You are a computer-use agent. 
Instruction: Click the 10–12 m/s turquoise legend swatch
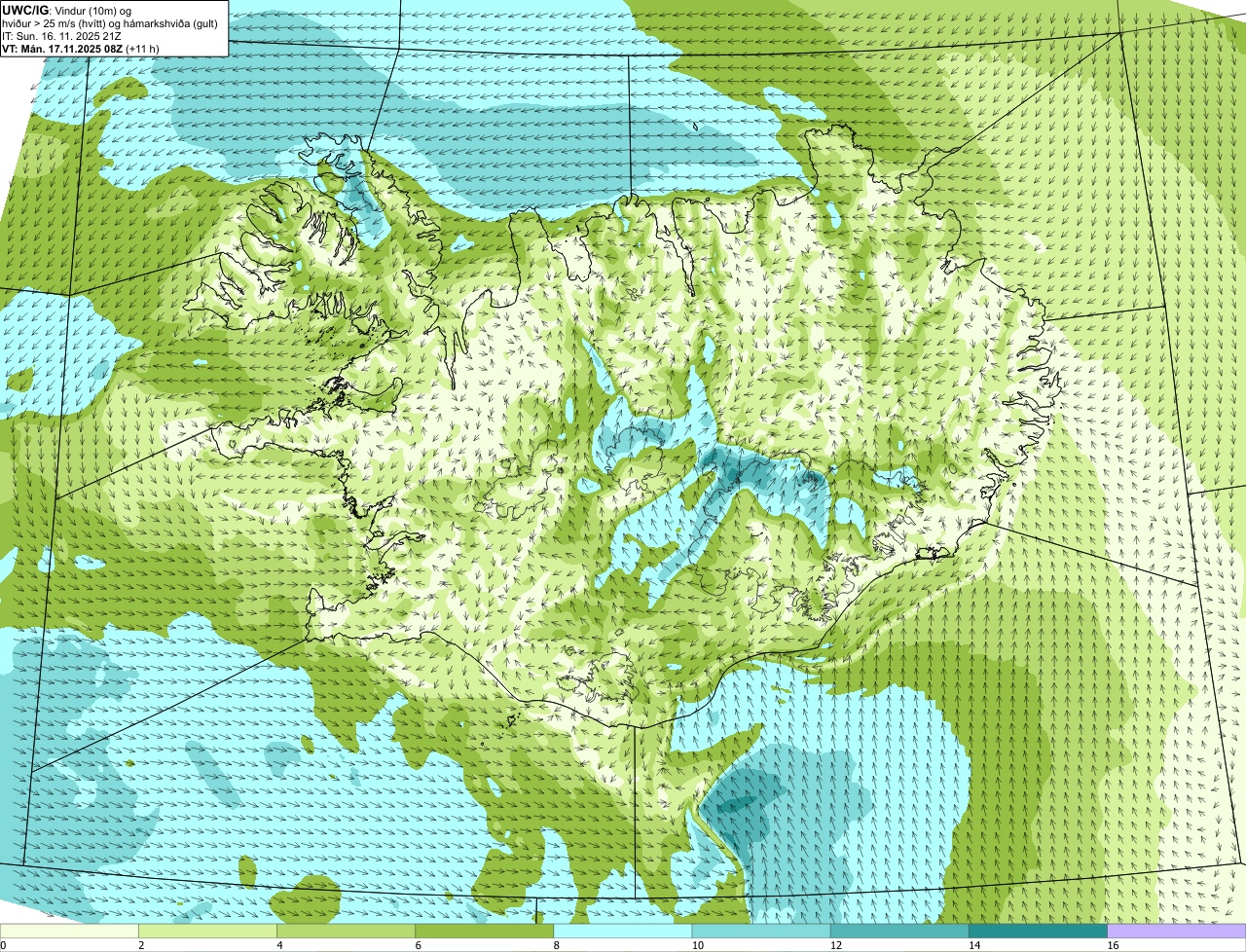pyautogui.click(x=761, y=932)
